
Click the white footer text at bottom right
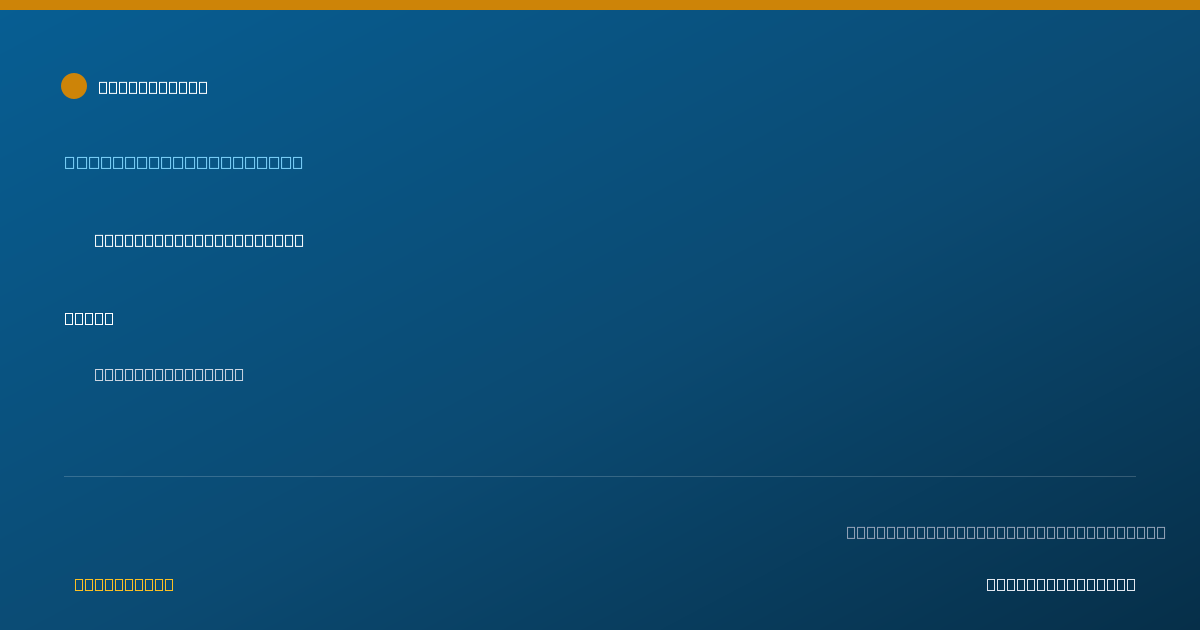(x=1061, y=584)
